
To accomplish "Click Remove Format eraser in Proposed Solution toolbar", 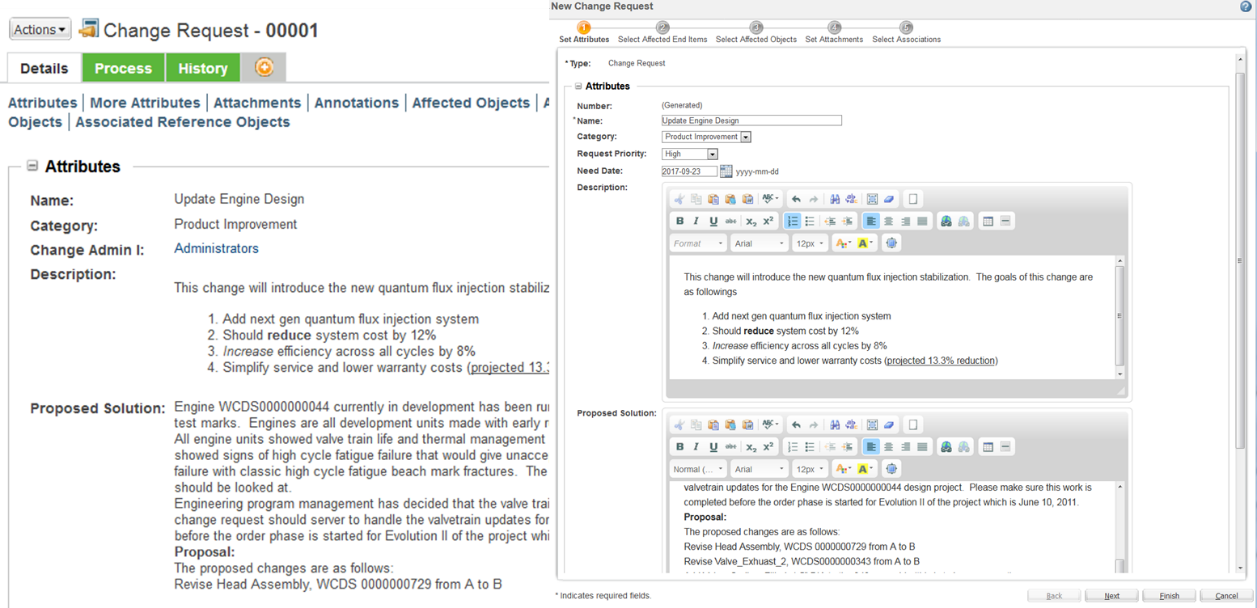I will pos(889,425).
